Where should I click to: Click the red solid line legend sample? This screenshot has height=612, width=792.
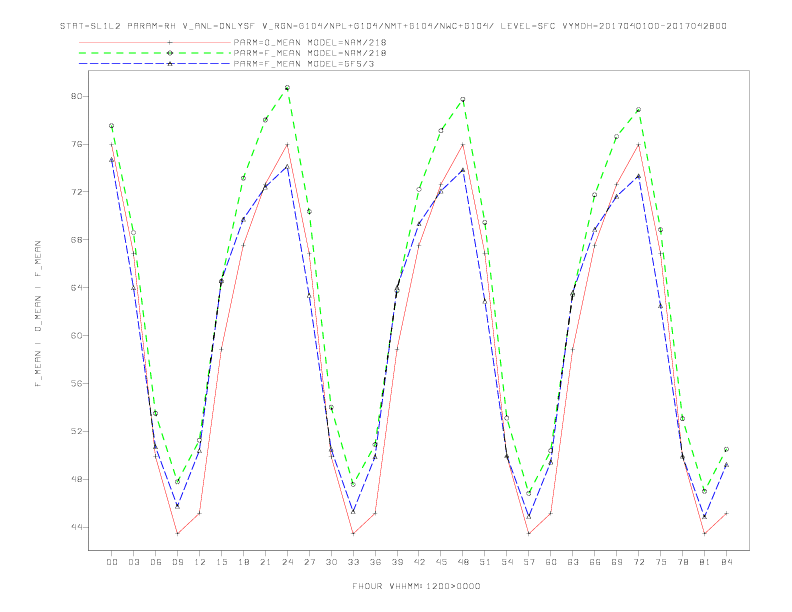pos(155,42)
